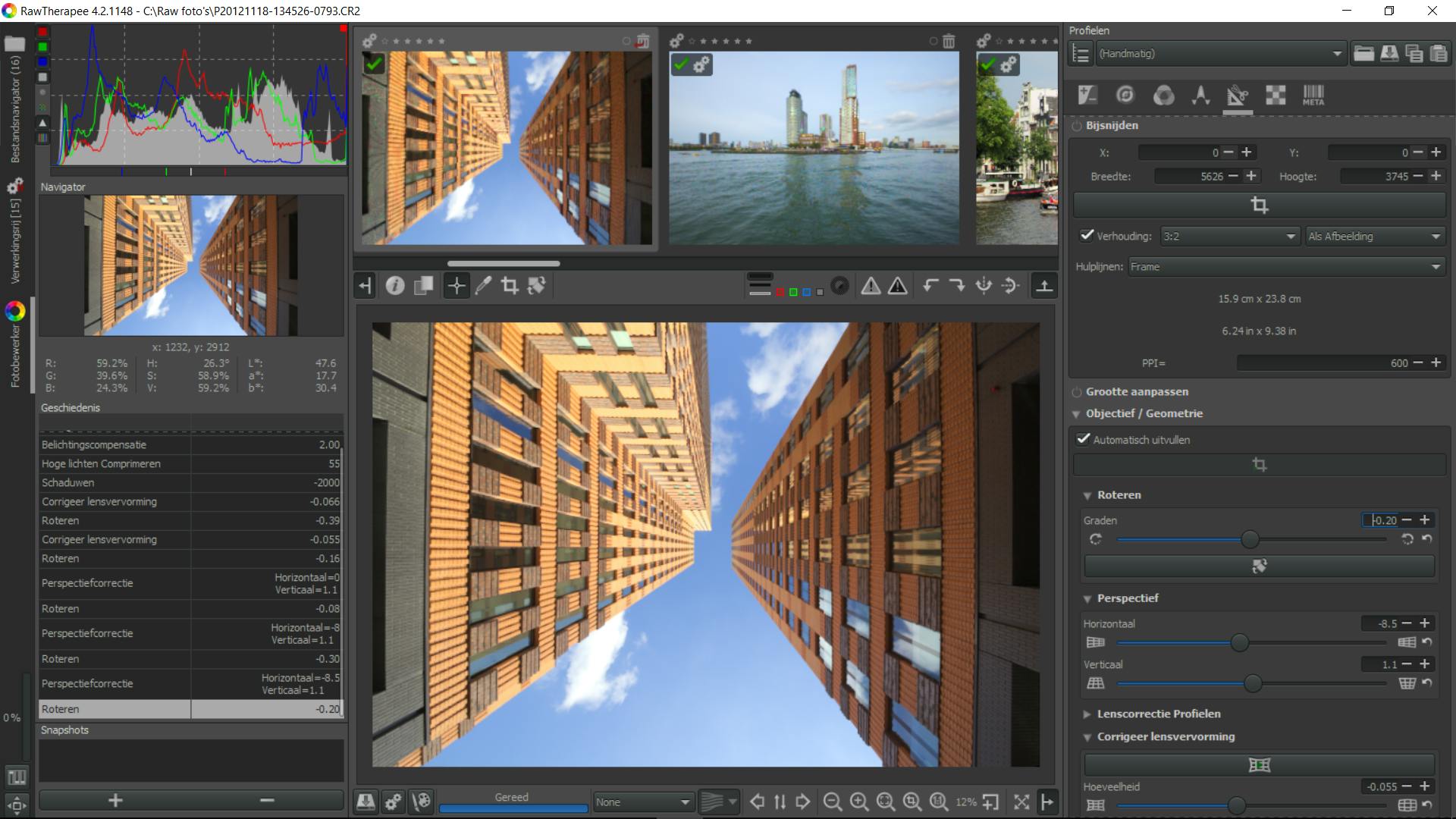Open the image info overlay

395,286
